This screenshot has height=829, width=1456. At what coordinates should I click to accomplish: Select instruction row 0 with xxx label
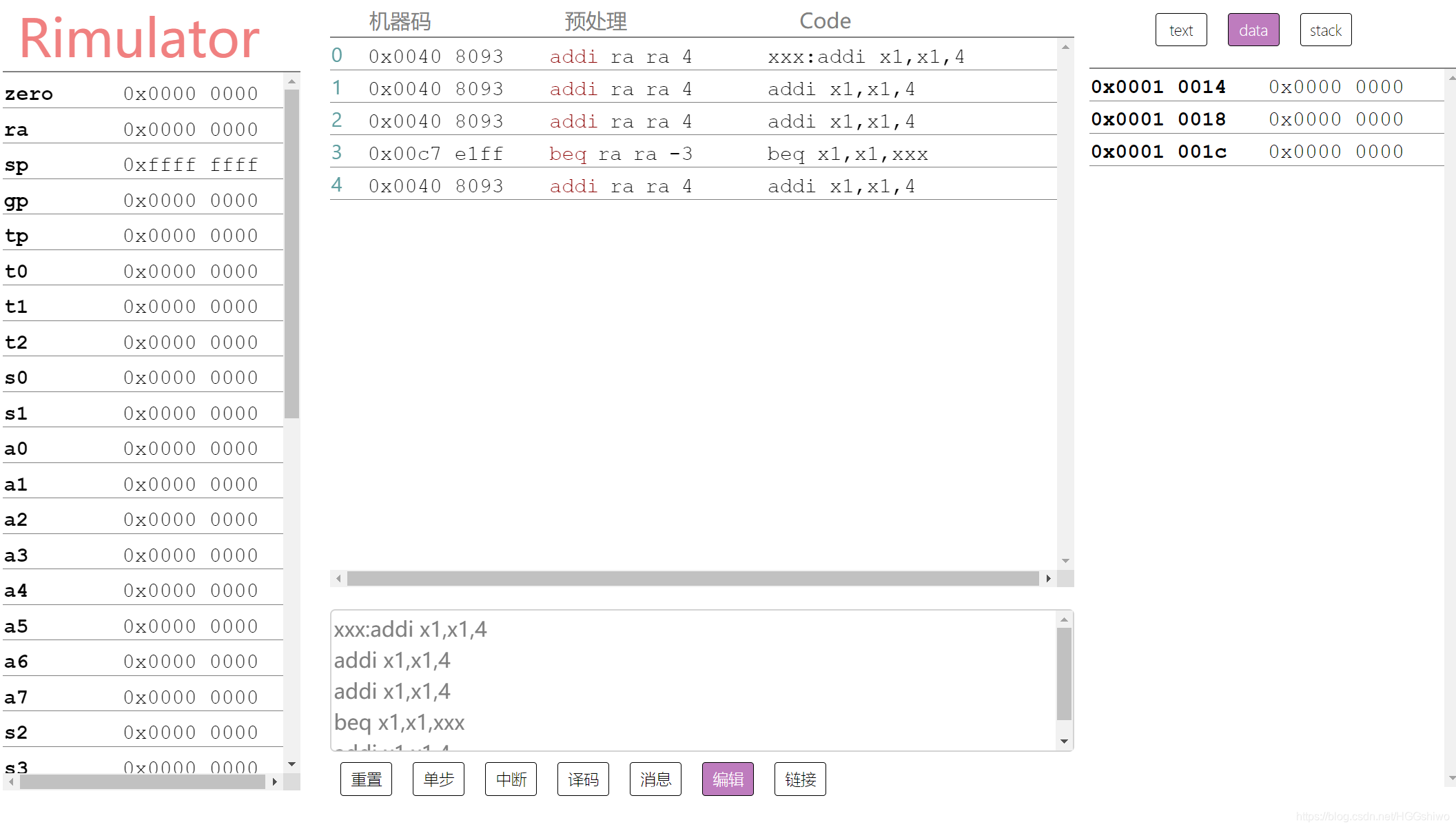tap(689, 55)
